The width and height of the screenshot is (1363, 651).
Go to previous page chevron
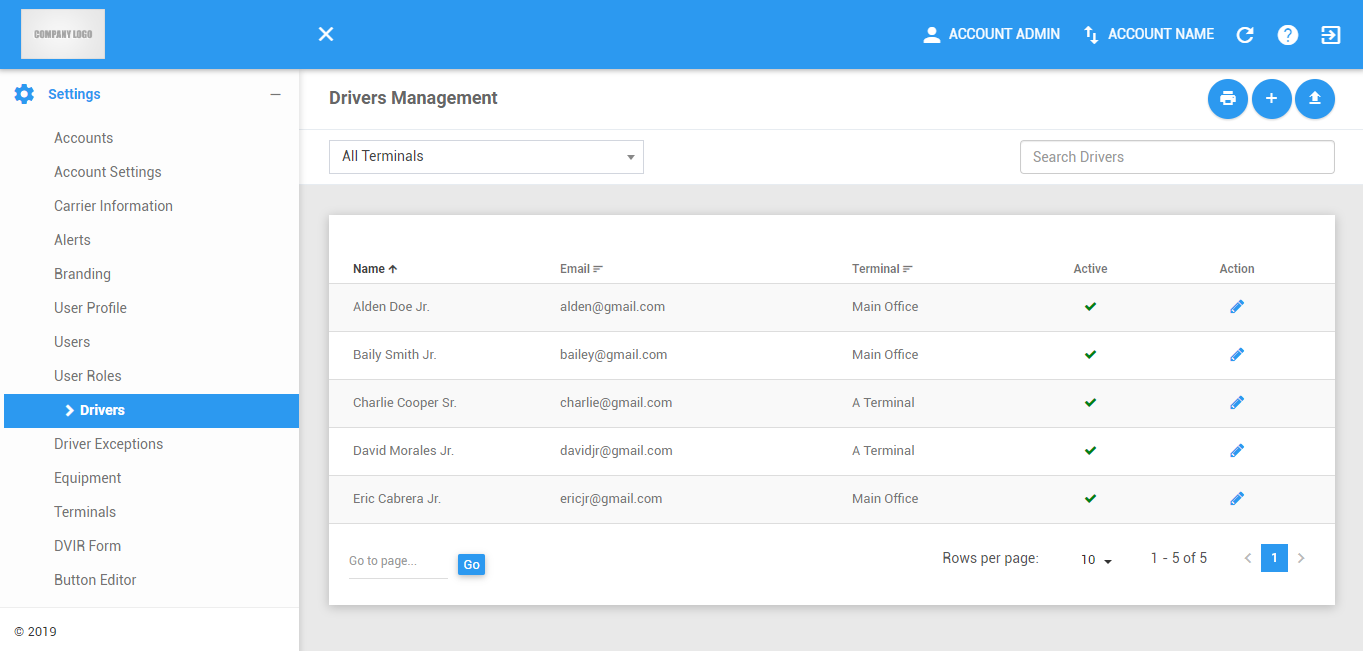[1248, 558]
